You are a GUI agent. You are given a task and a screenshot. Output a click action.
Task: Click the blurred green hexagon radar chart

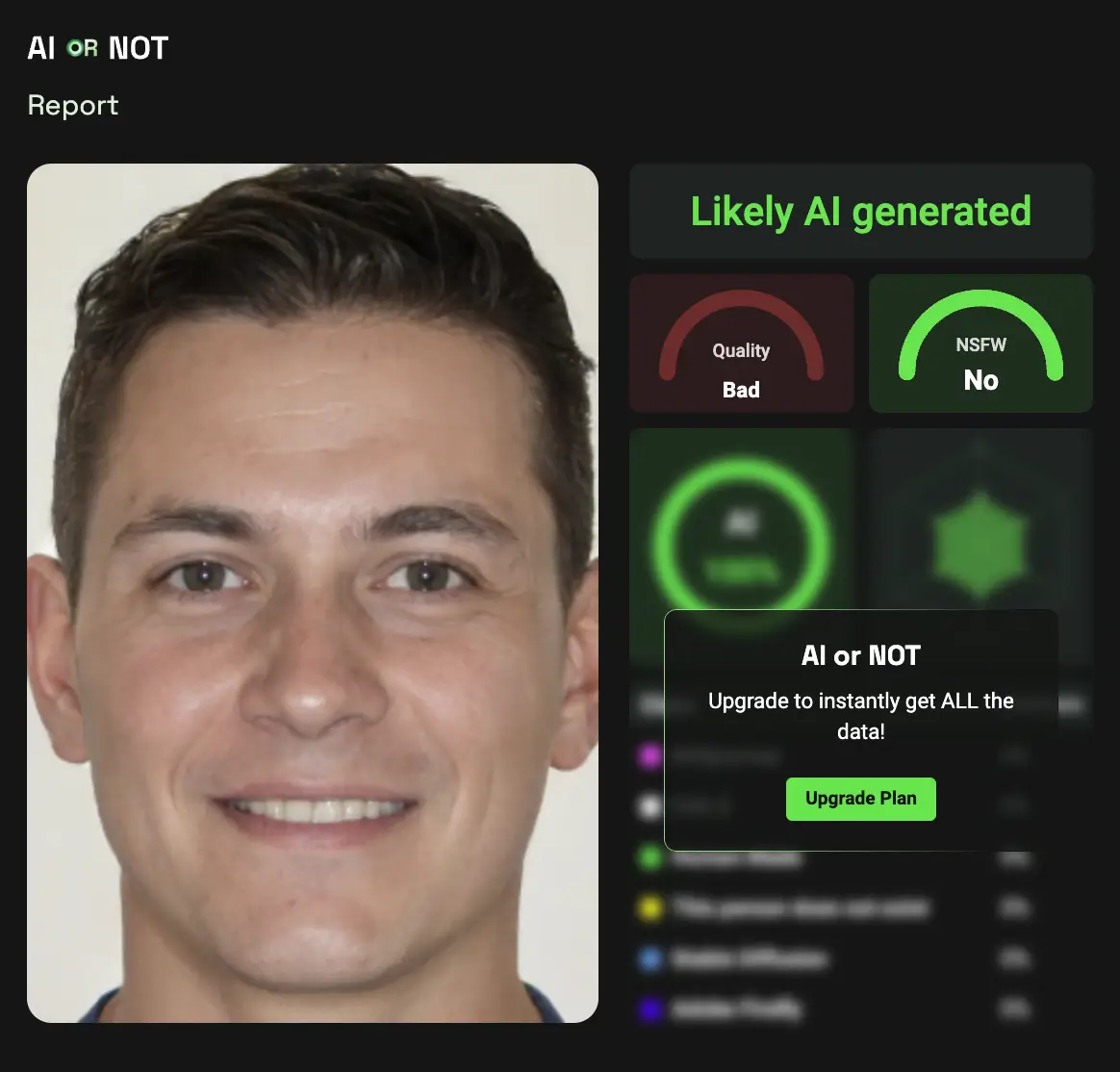[x=980, y=545]
